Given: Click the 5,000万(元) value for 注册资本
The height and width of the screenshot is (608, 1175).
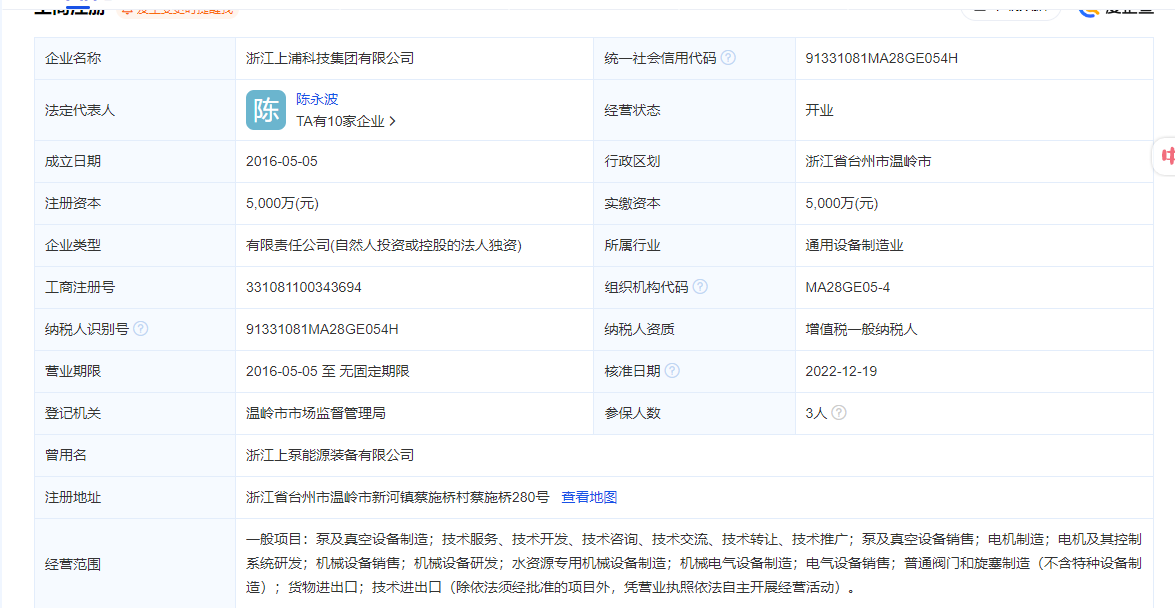Looking at the screenshot, I should point(283,203).
